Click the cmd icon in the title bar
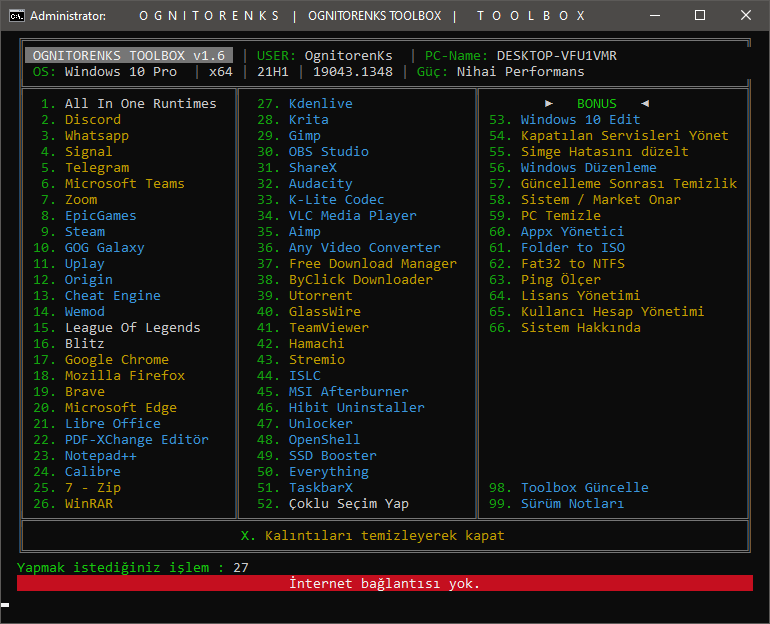770x624 pixels. point(17,16)
